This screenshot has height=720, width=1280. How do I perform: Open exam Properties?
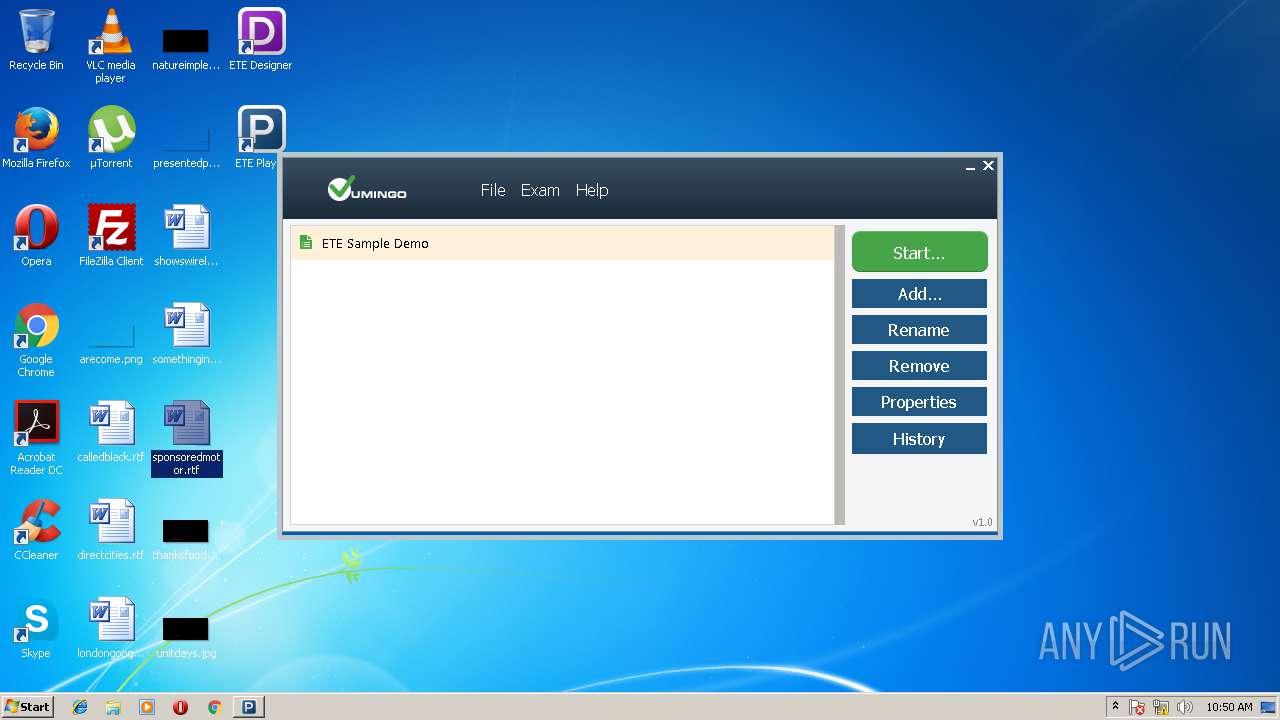(919, 402)
